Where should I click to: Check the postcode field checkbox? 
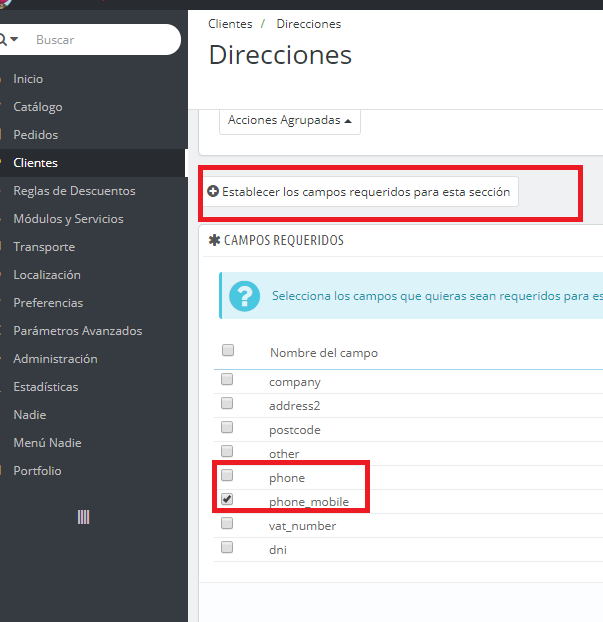click(x=227, y=427)
